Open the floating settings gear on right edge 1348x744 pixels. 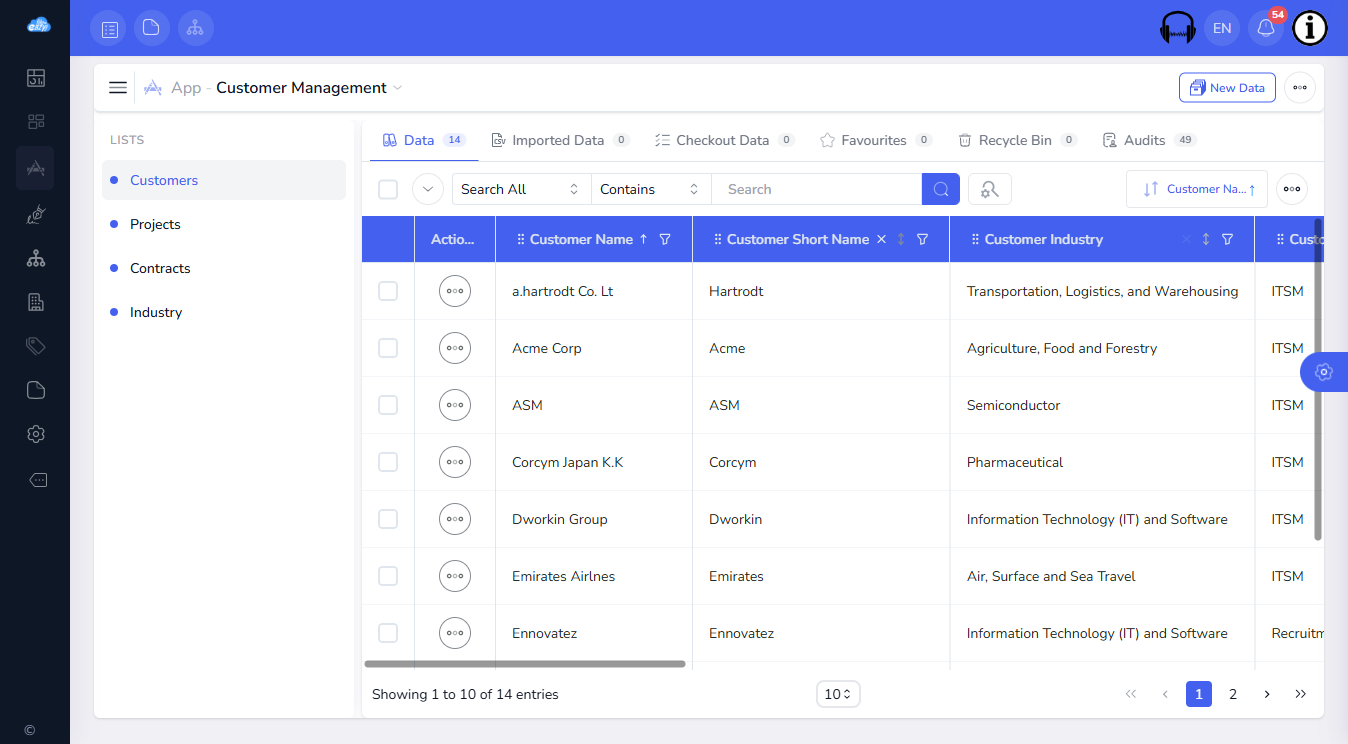pos(1323,372)
